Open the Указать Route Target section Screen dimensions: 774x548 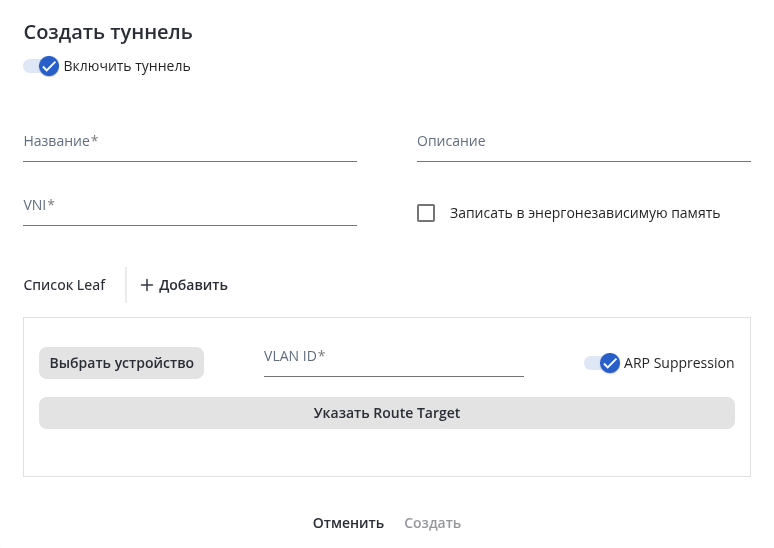387,413
